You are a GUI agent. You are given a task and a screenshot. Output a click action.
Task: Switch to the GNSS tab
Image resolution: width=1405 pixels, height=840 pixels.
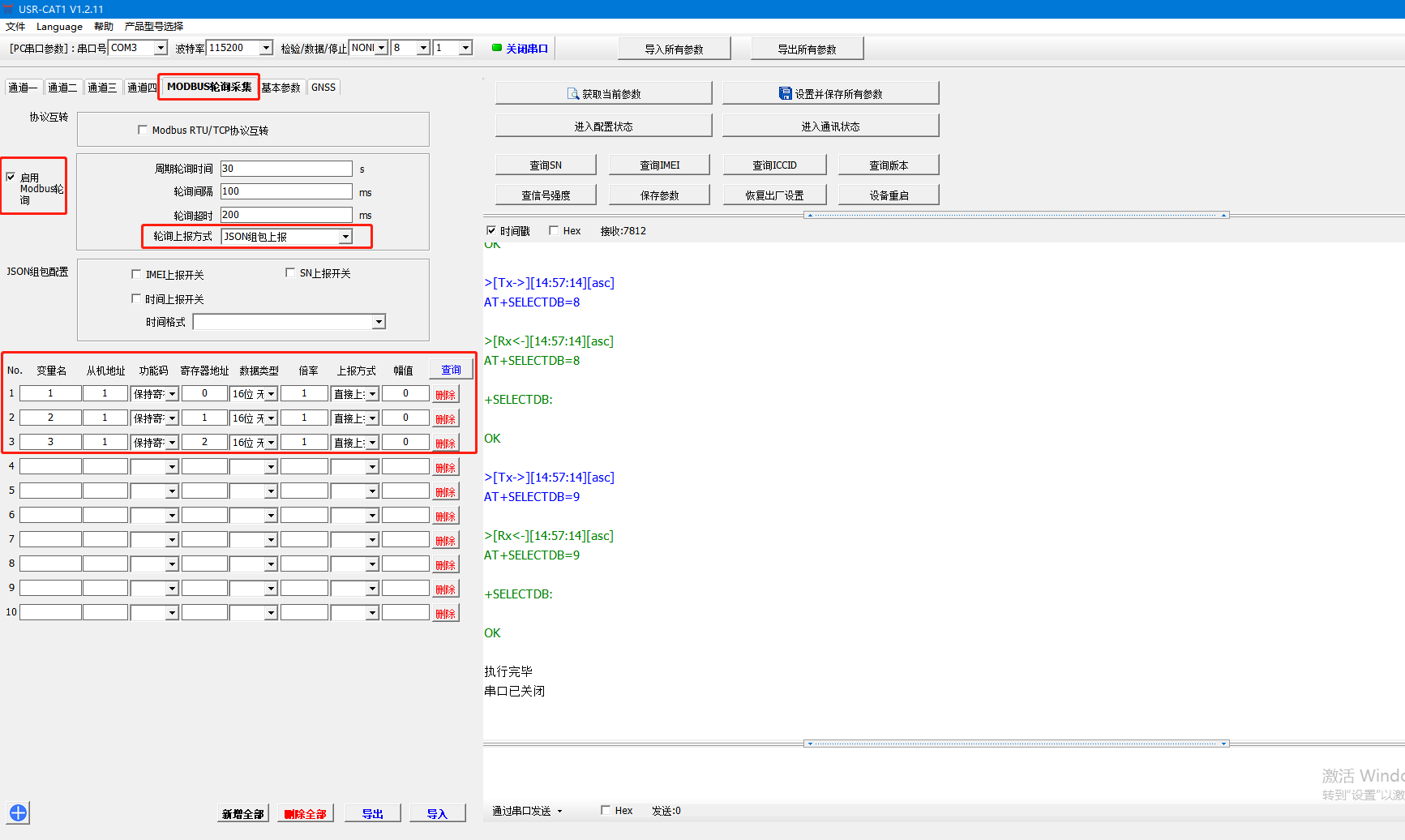(x=323, y=88)
